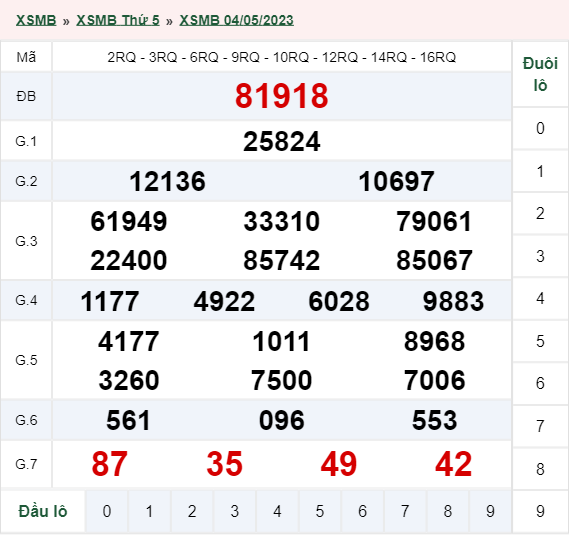The image size is (569, 535).
Task: Open the XSMB 04/05/2023 link
Action: pyautogui.click(x=237, y=20)
